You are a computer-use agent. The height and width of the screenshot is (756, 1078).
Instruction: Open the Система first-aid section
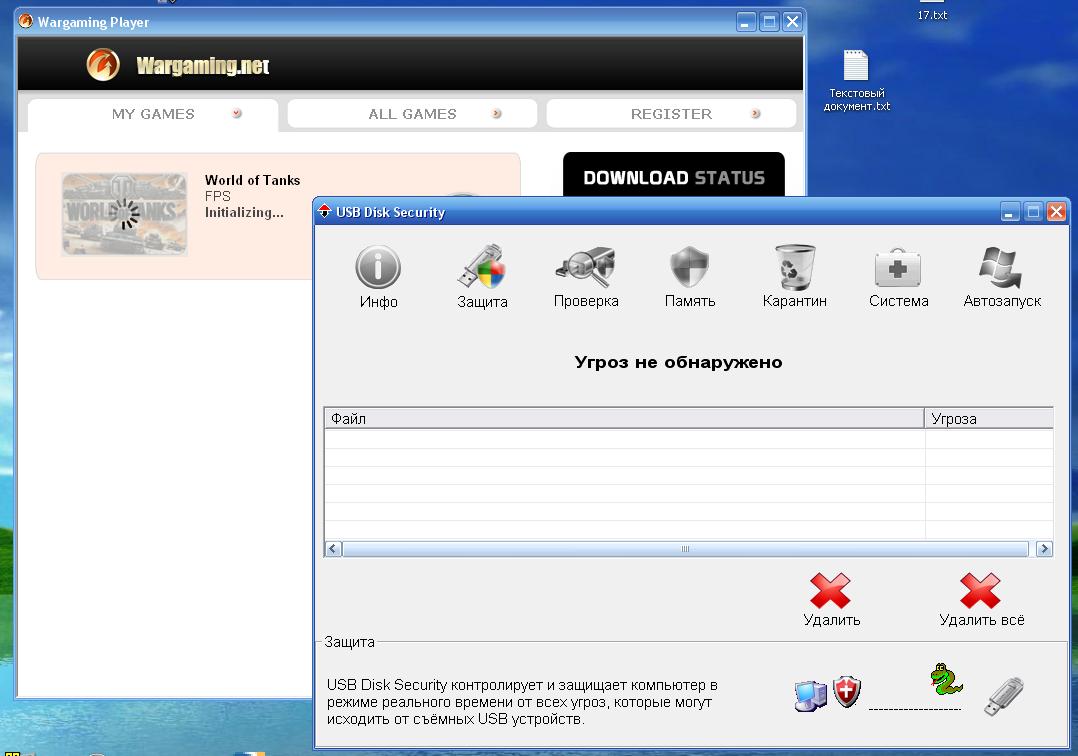(898, 276)
